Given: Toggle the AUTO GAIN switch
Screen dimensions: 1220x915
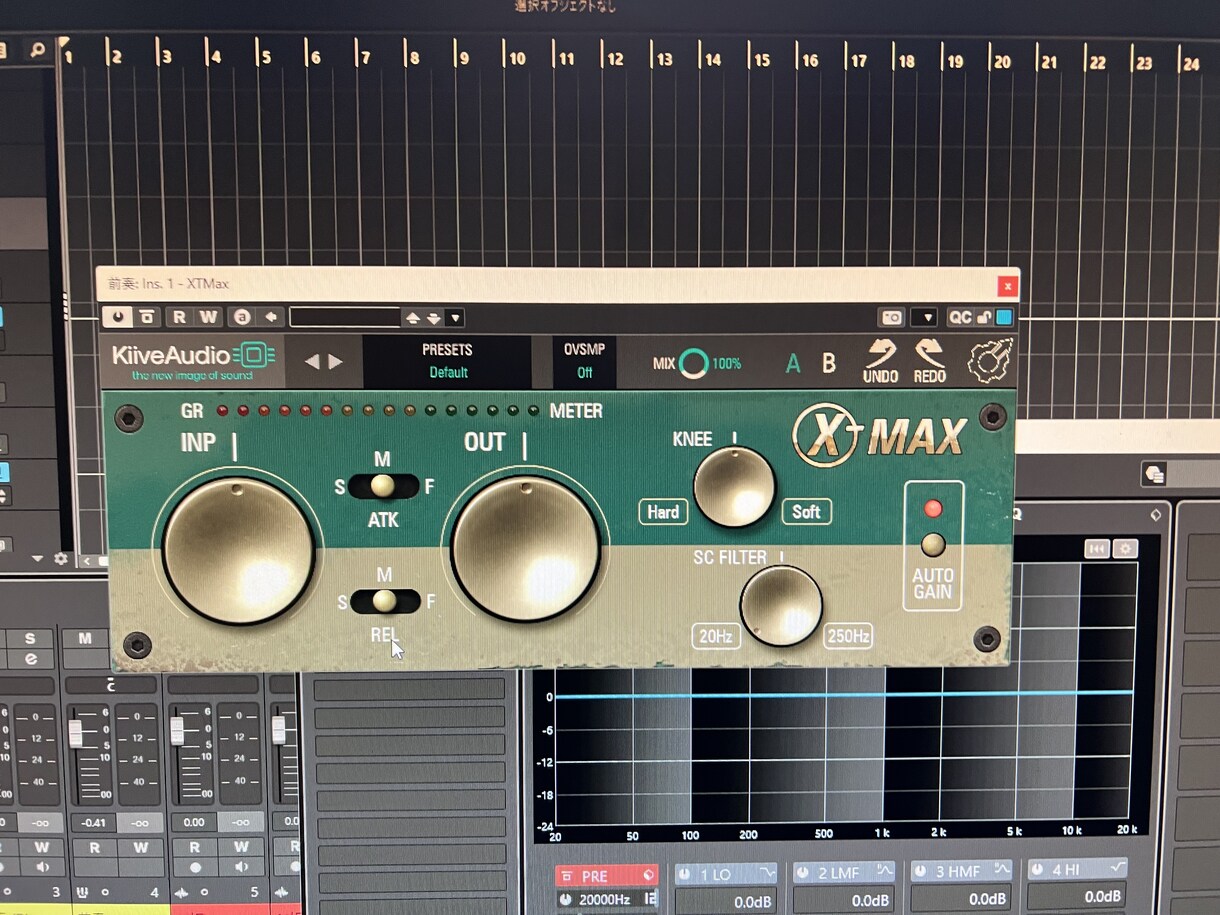Looking at the screenshot, I should point(932,544).
